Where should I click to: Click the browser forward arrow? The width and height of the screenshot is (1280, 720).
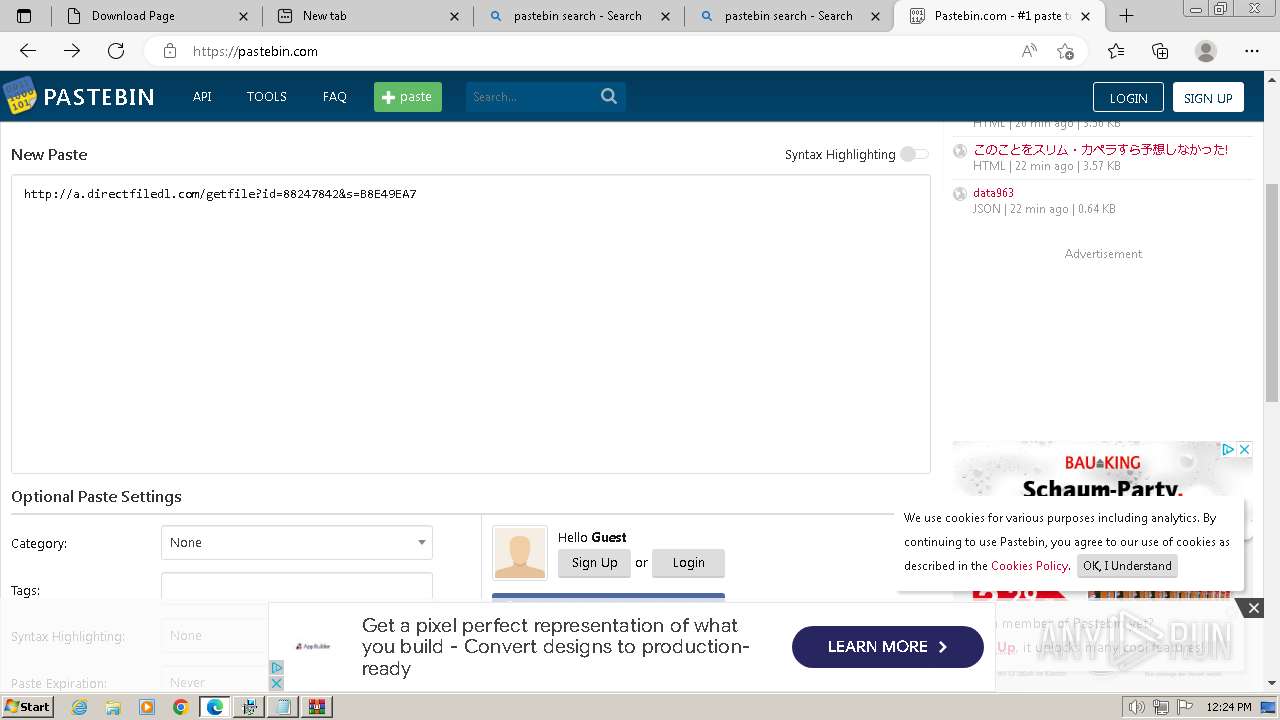pos(72,51)
